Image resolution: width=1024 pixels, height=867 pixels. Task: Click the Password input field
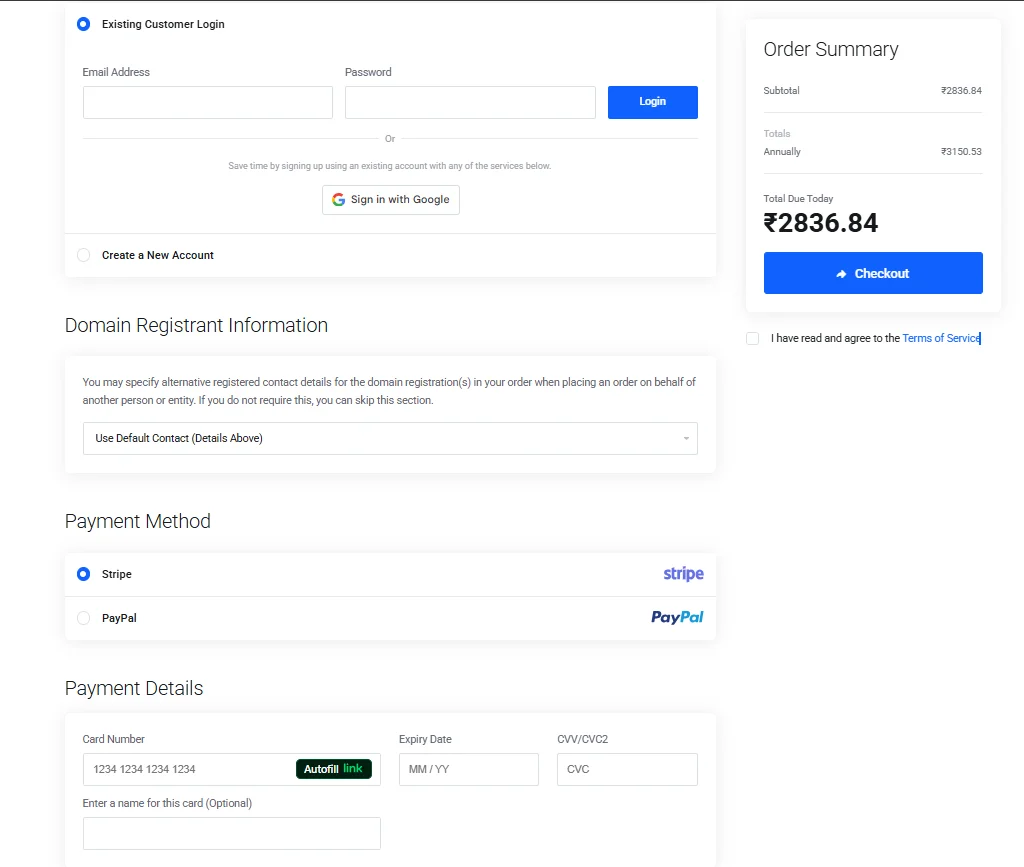pos(470,102)
